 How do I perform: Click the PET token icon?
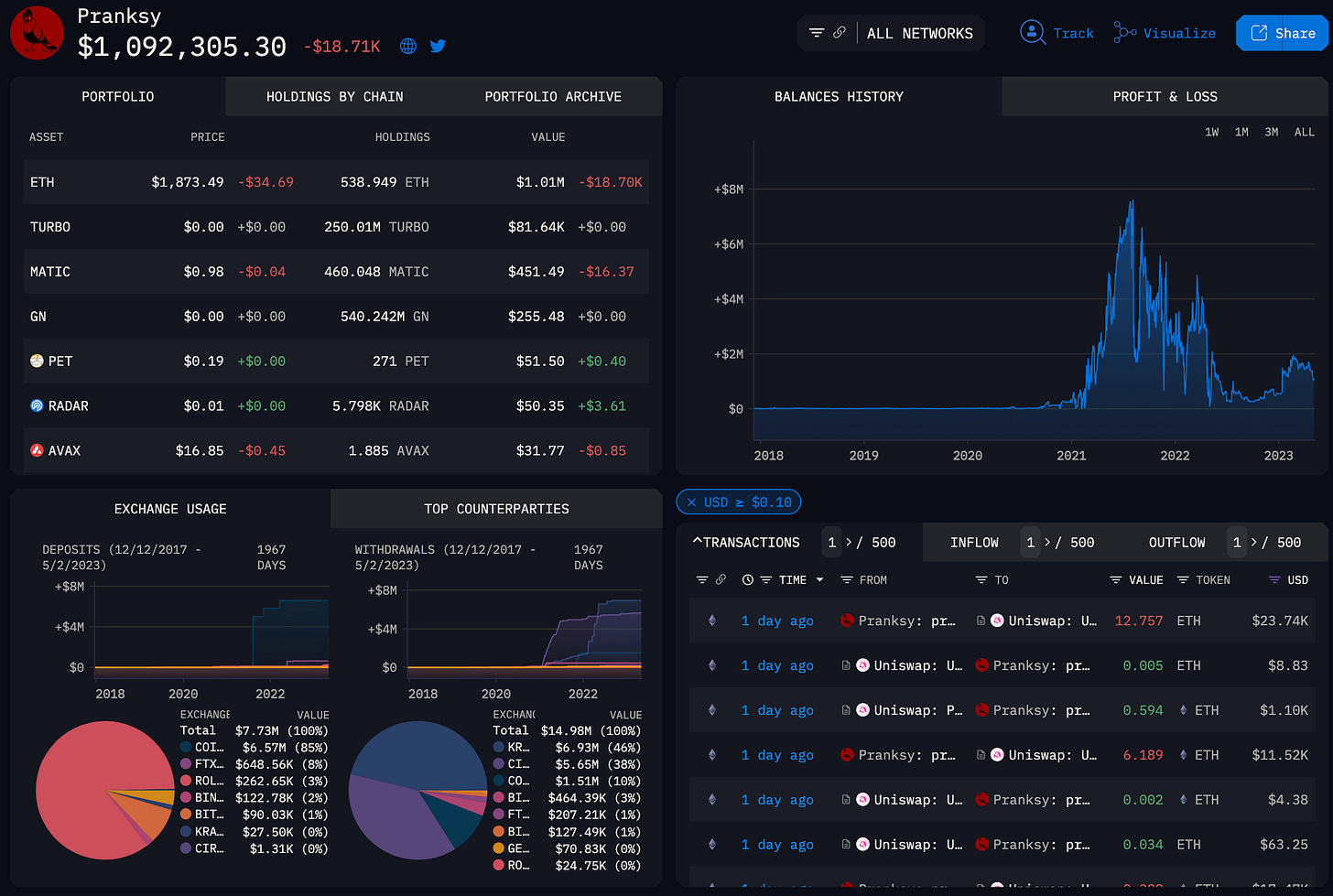pyautogui.click(x=37, y=361)
